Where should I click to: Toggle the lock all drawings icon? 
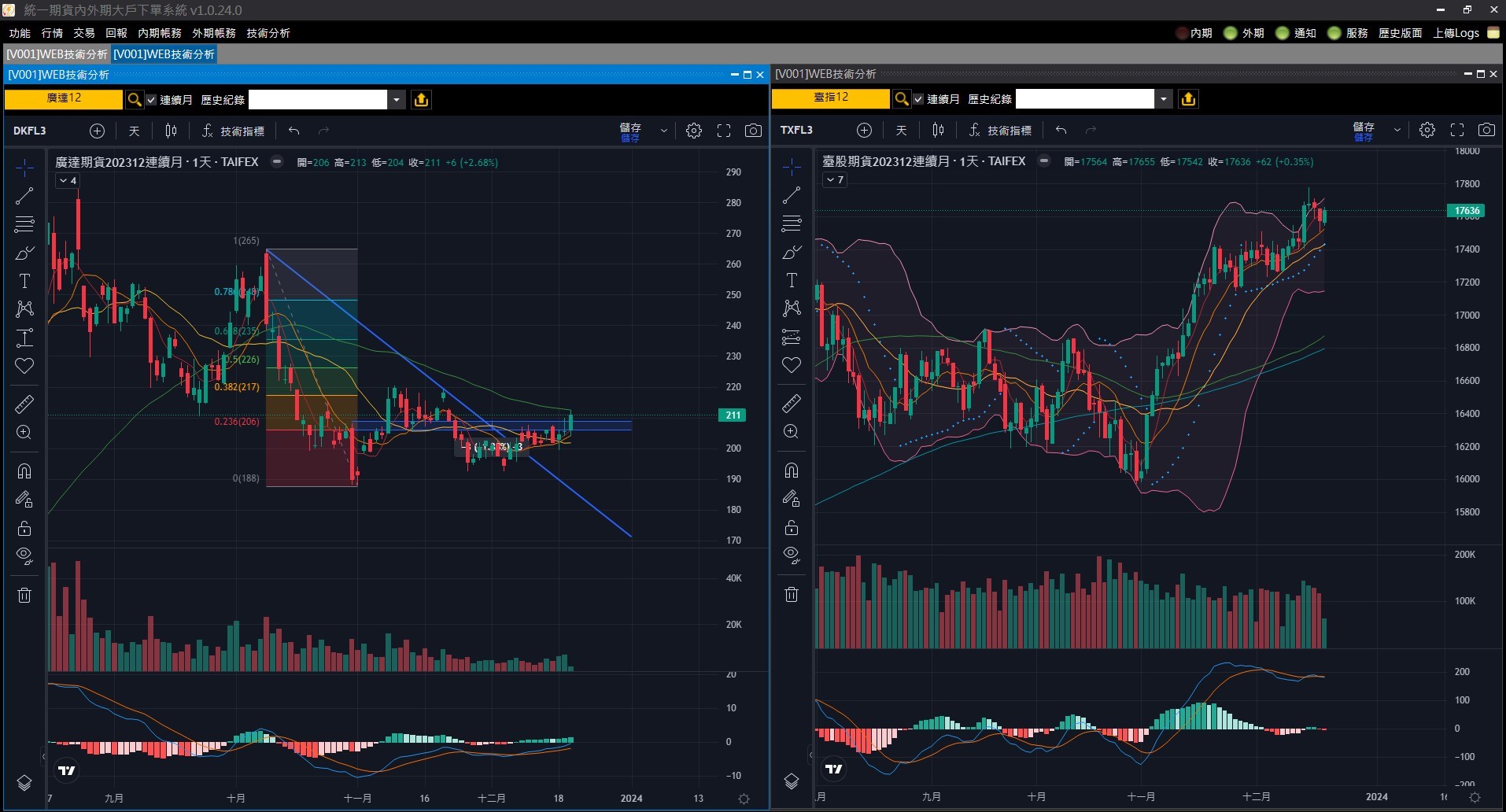[24, 528]
